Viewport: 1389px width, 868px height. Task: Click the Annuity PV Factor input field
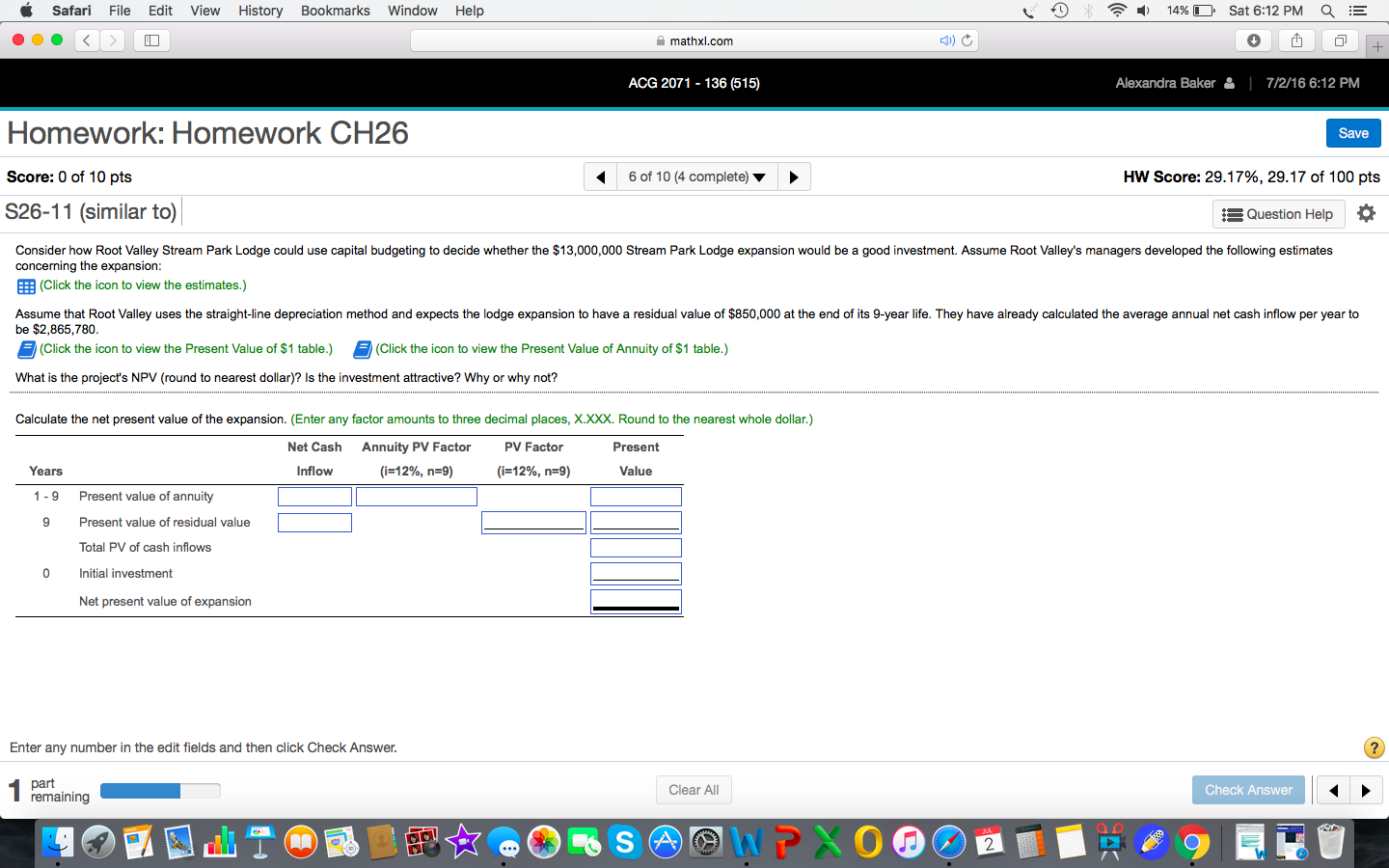tap(416, 496)
